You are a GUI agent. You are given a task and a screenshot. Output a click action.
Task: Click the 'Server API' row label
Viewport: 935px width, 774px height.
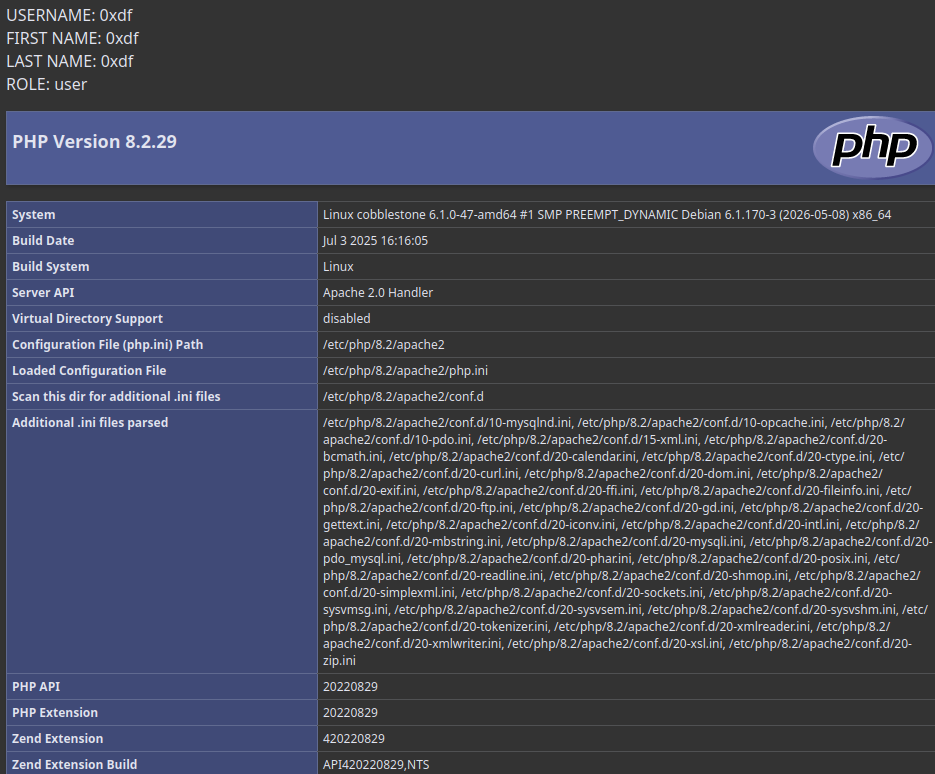coord(43,292)
